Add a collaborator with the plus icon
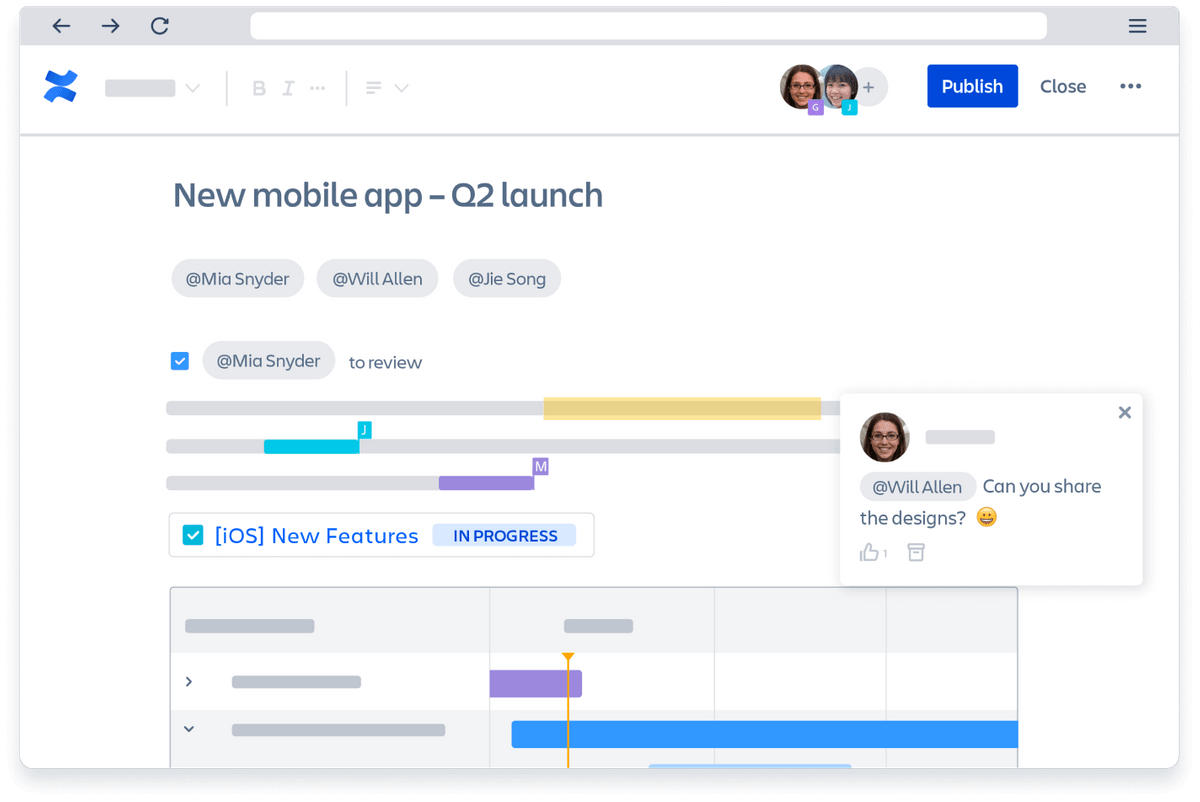Viewport: 1200px width, 802px height. tap(870, 88)
